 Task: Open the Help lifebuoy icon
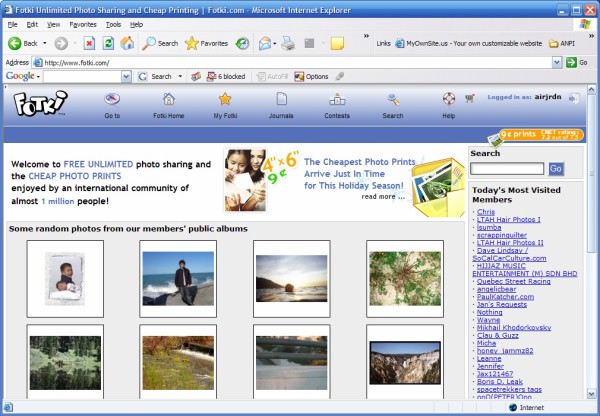pos(448,99)
